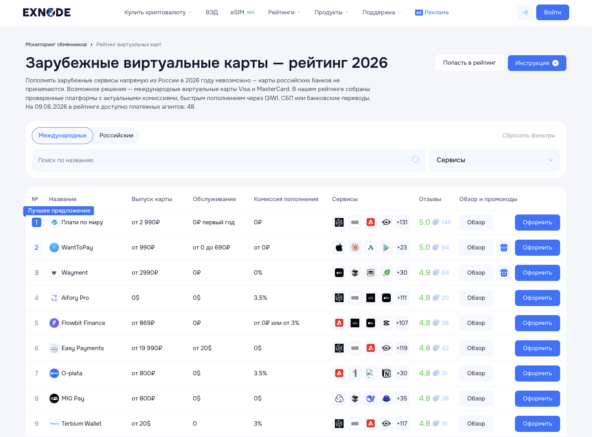Click Плати по миру logo icon
Screen dimensions: 592x437
tap(54, 222)
